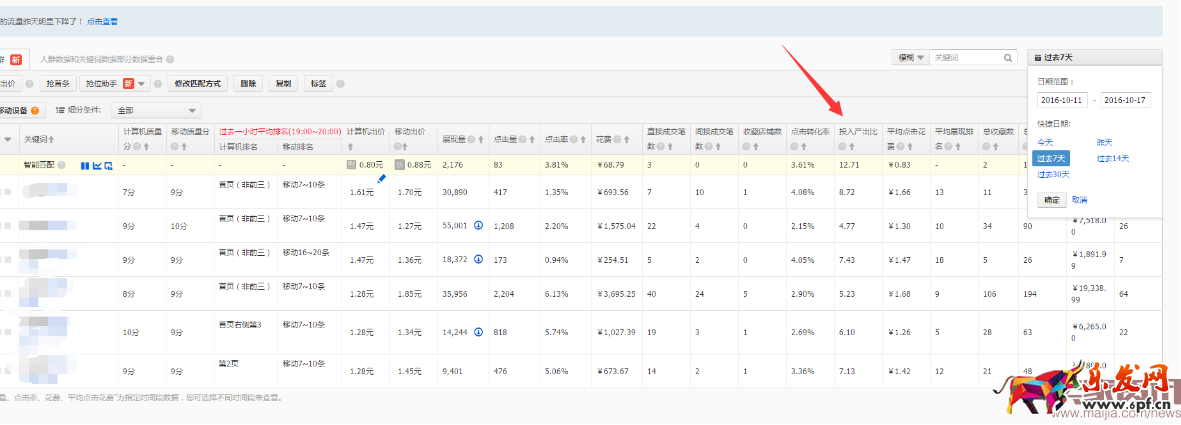The height and width of the screenshot is (425, 1181).
Task: Sort by 投入产出比 using its arrow icon
Action: pyautogui.click(x=843, y=146)
